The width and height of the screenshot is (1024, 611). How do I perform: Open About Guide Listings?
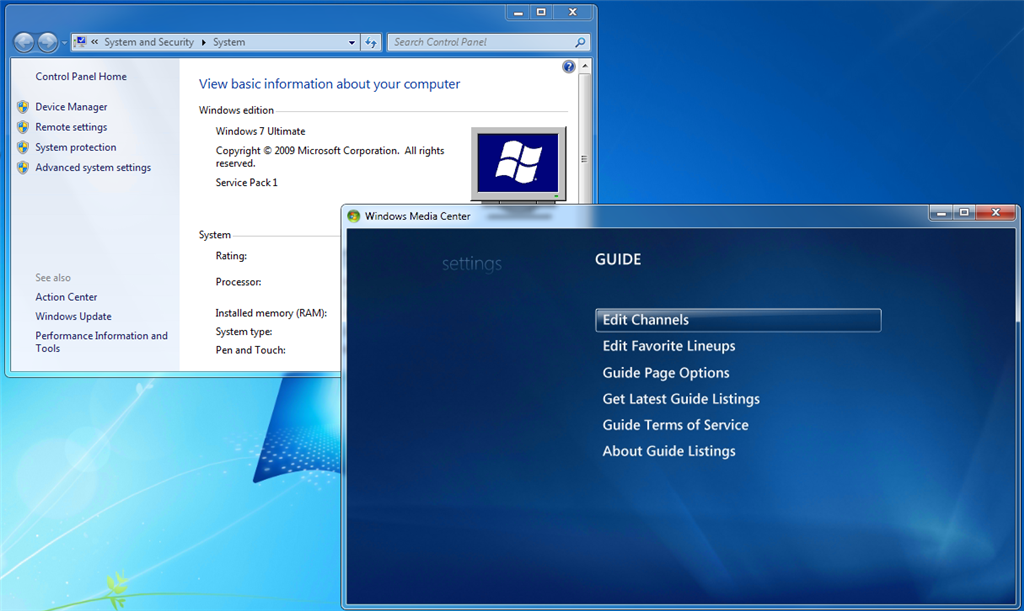point(669,451)
